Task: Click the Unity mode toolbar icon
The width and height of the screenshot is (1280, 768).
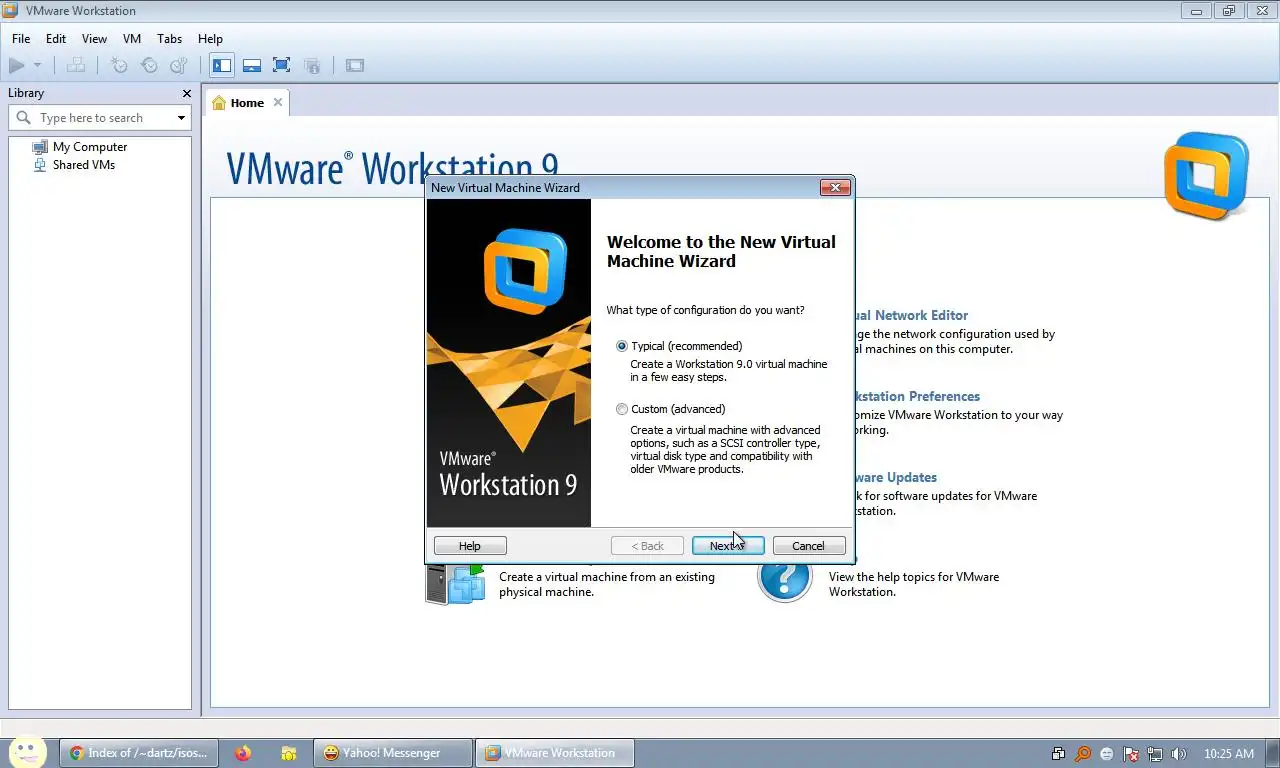Action: coord(312,66)
